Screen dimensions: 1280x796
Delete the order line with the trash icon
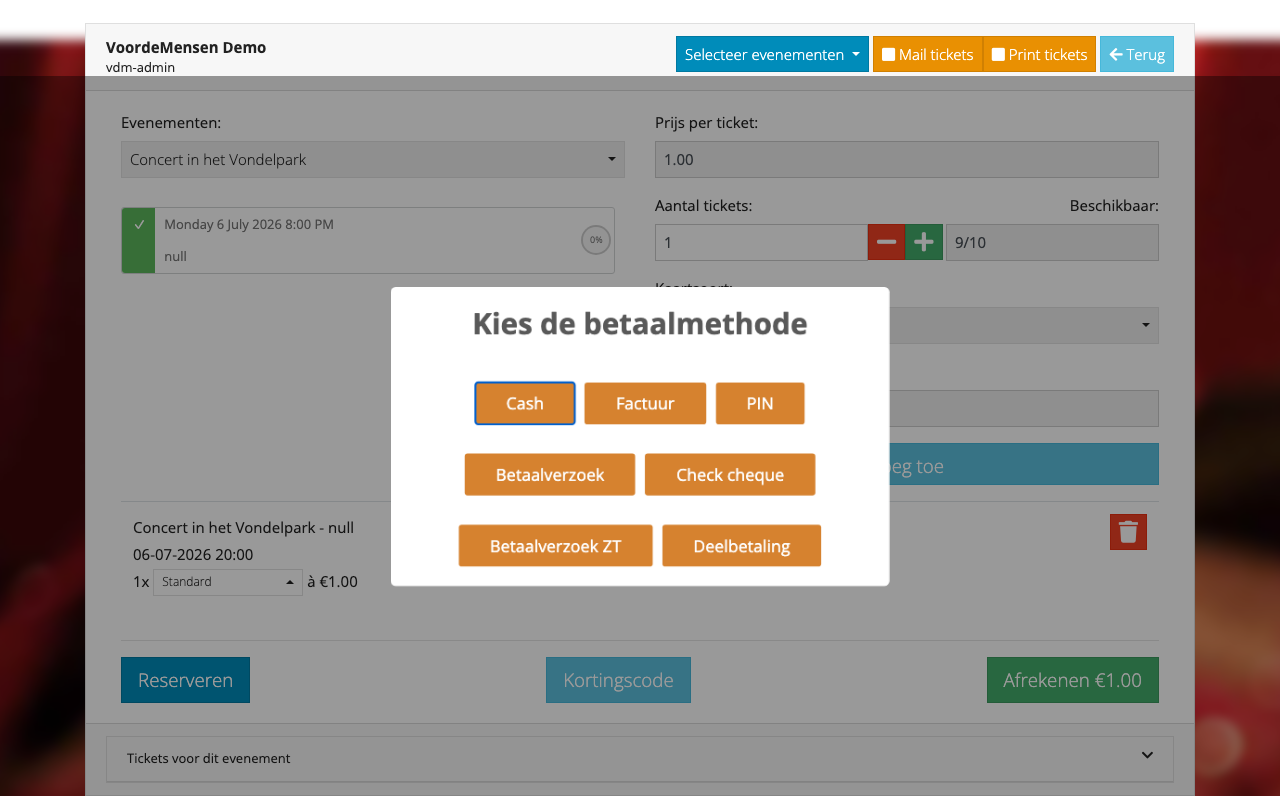coord(1128,531)
